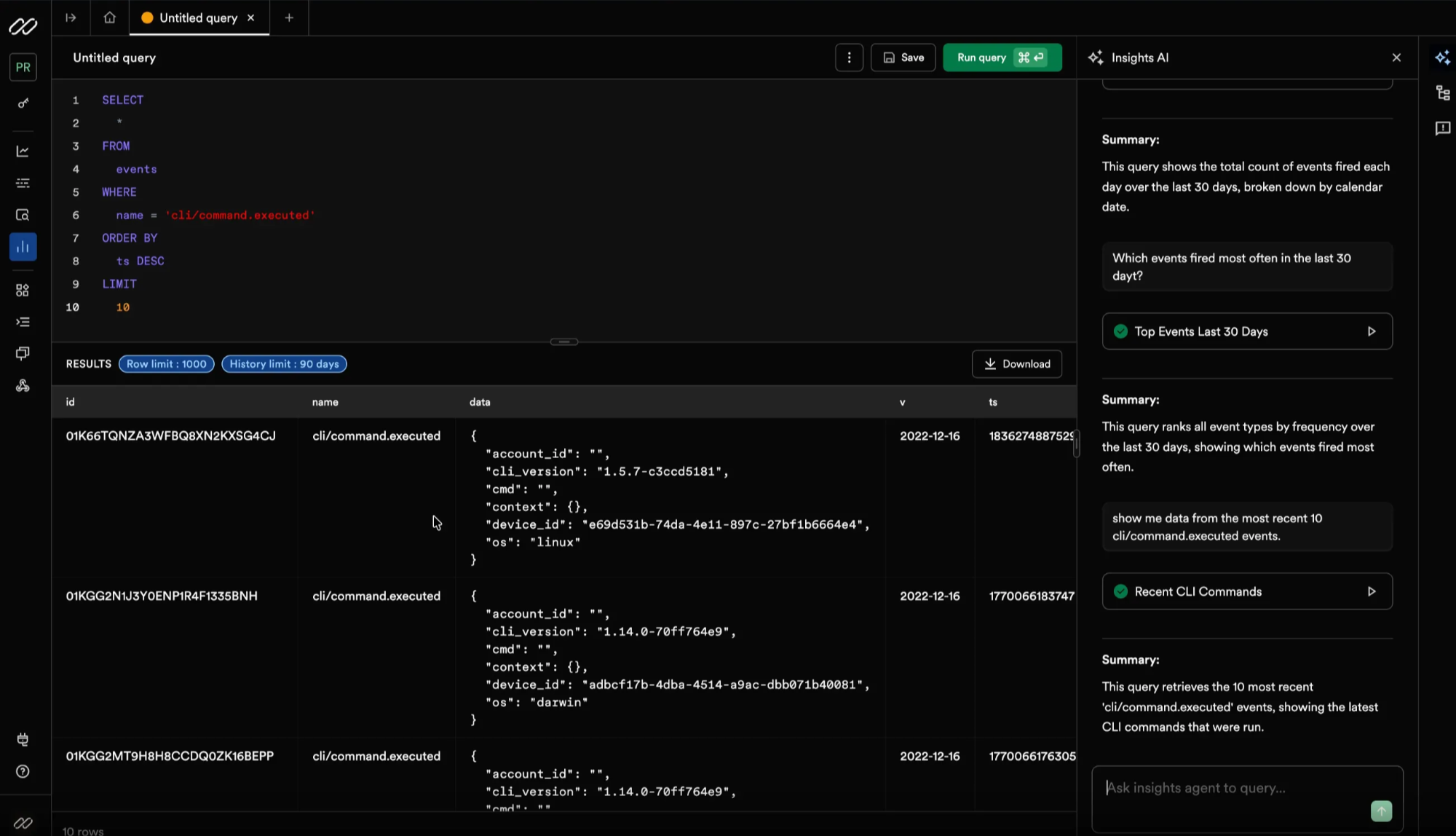The width and height of the screenshot is (1456, 836).
Task: Toggle the History limit : 90 days pill
Action: (284, 363)
